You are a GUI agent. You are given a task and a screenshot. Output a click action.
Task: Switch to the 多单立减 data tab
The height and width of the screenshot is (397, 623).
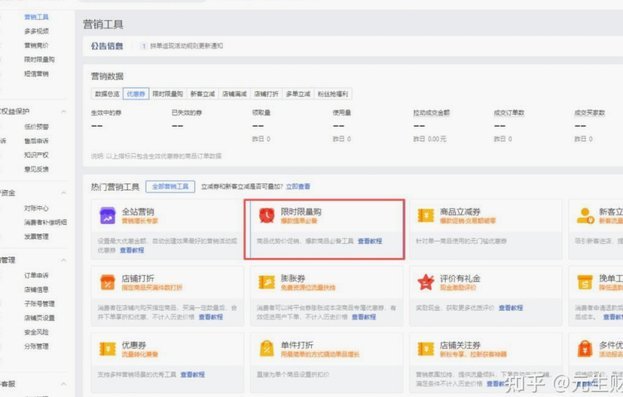[x=298, y=94]
